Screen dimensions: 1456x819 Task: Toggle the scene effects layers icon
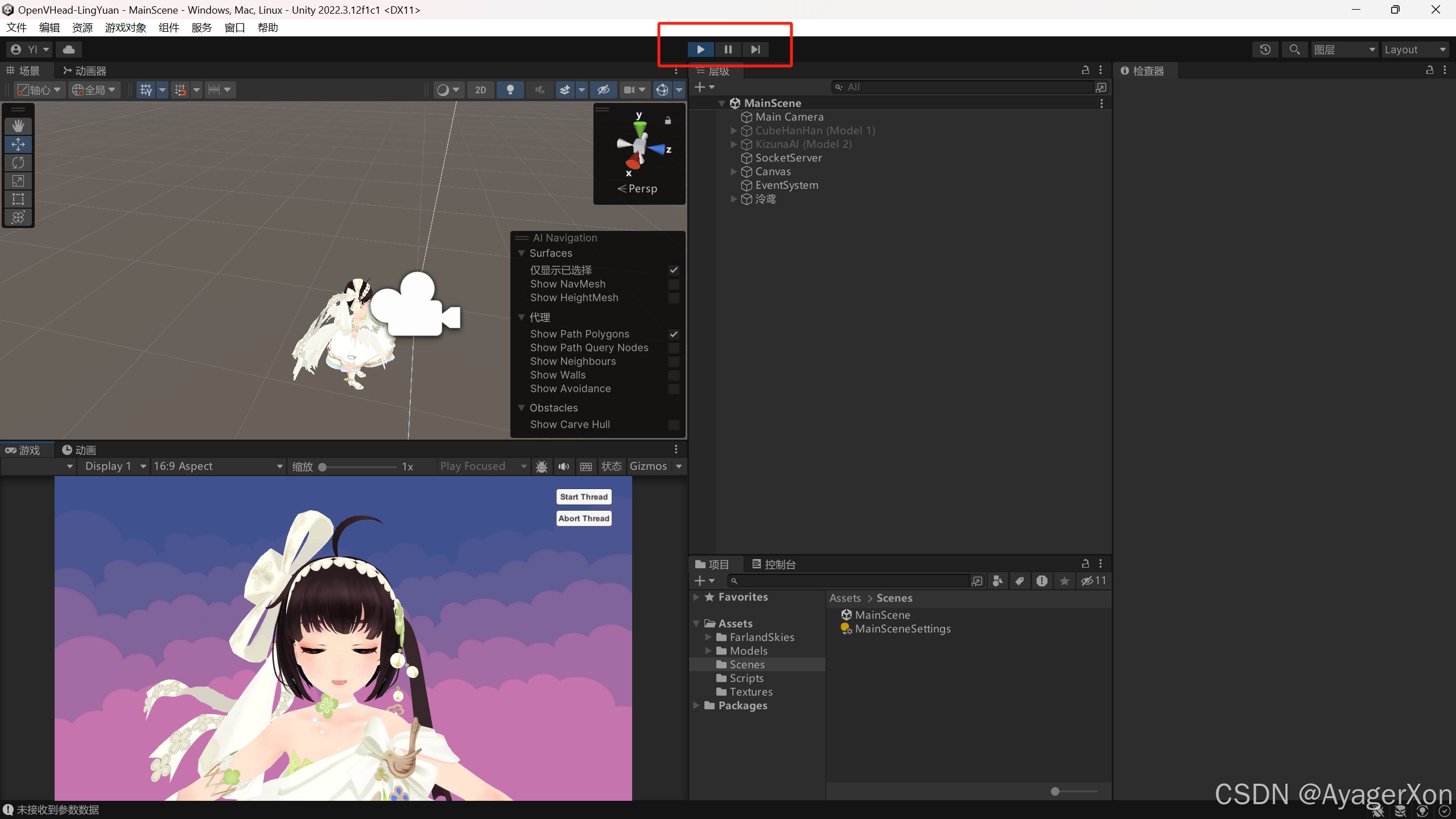(x=564, y=90)
